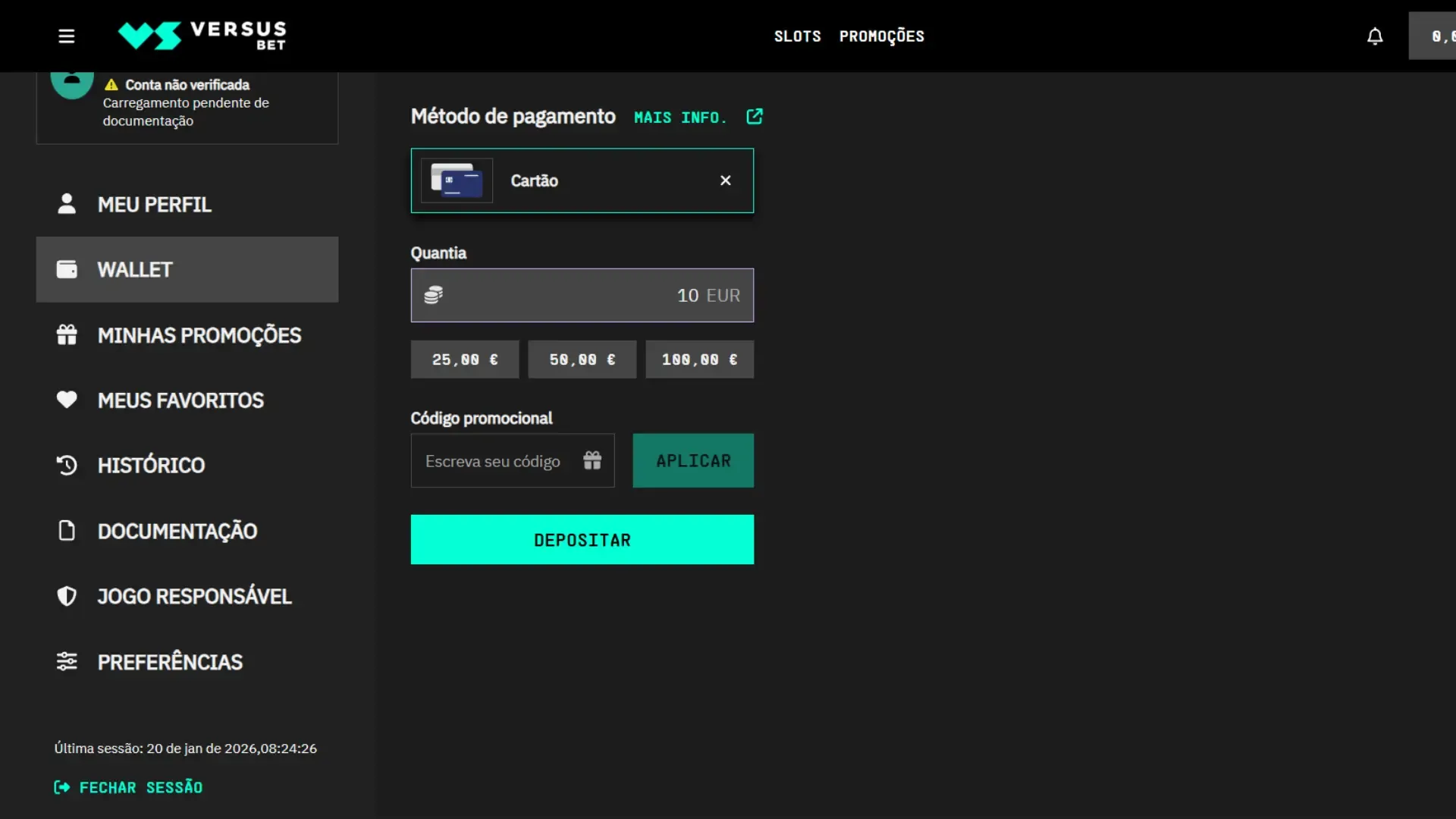Open Jogo Responsável page

tap(194, 596)
